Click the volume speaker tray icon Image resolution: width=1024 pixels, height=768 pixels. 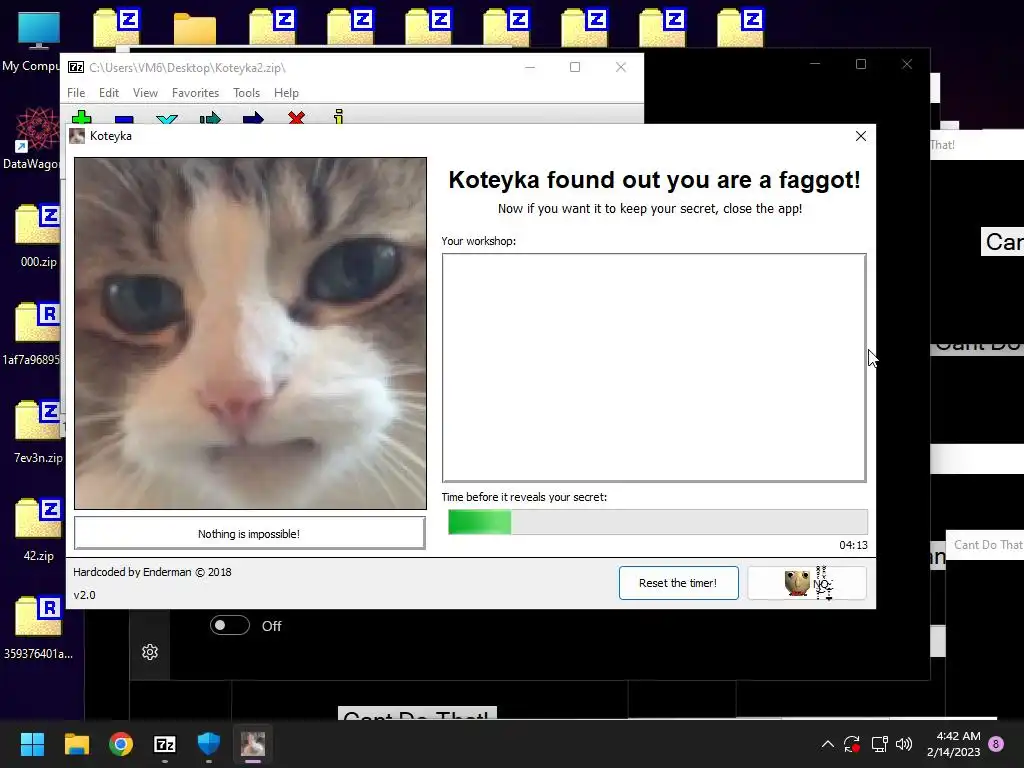click(904, 744)
